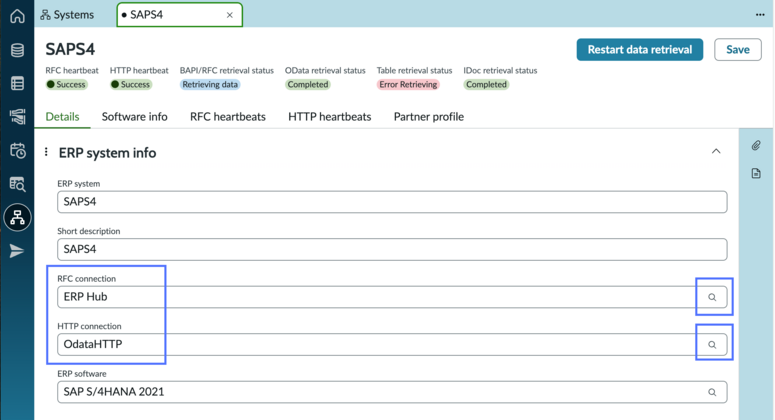The height and width of the screenshot is (420, 775).
Task: Select the SAPS4 tab
Action: point(179,15)
